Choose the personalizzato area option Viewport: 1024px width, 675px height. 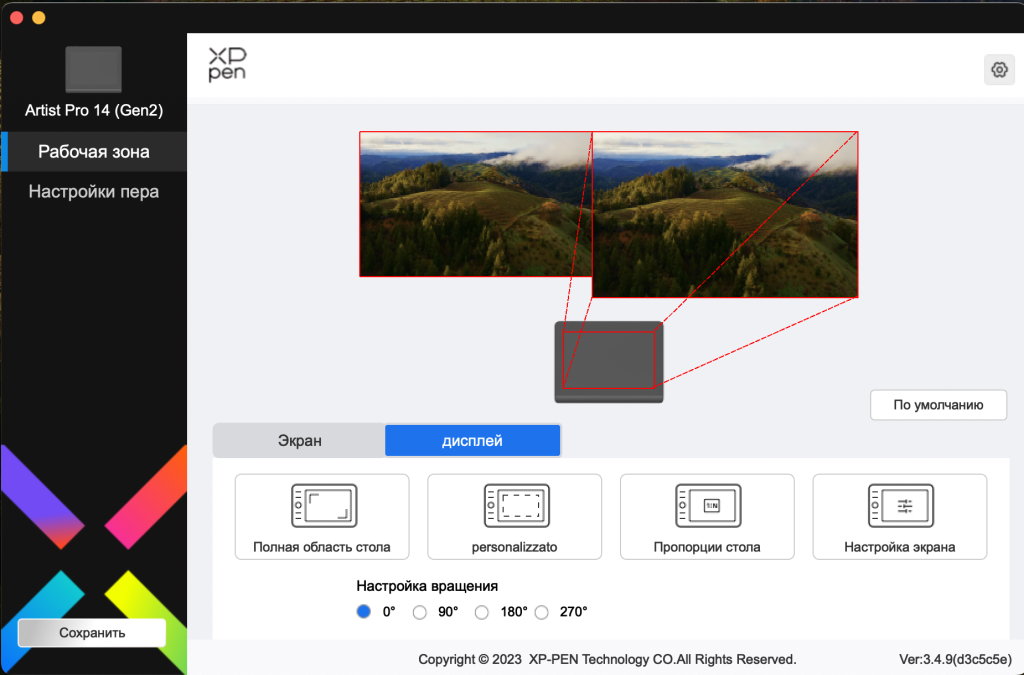(515, 516)
